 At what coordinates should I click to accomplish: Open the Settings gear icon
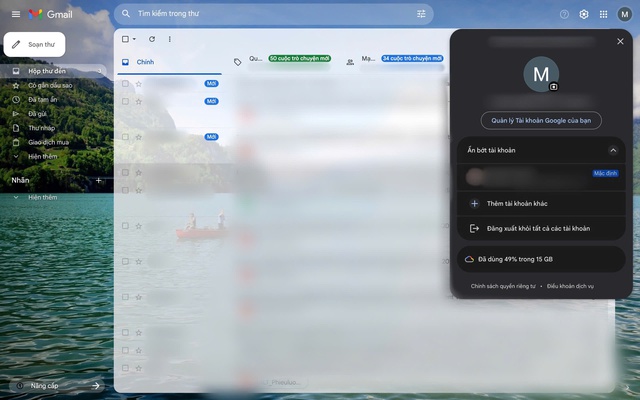[x=584, y=14]
